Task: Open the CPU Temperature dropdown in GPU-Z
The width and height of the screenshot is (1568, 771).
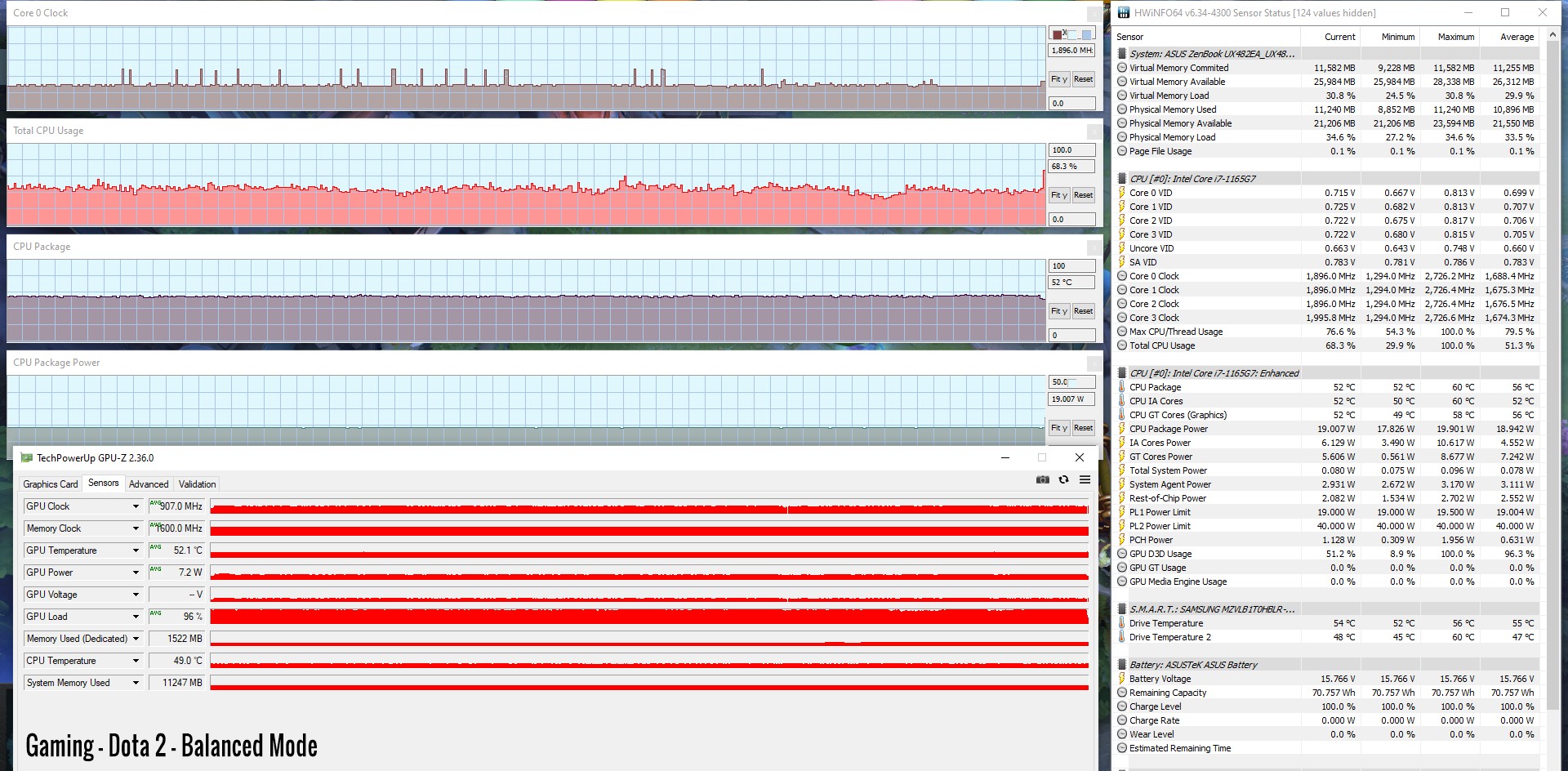Action: pyautogui.click(x=136, y=661)
